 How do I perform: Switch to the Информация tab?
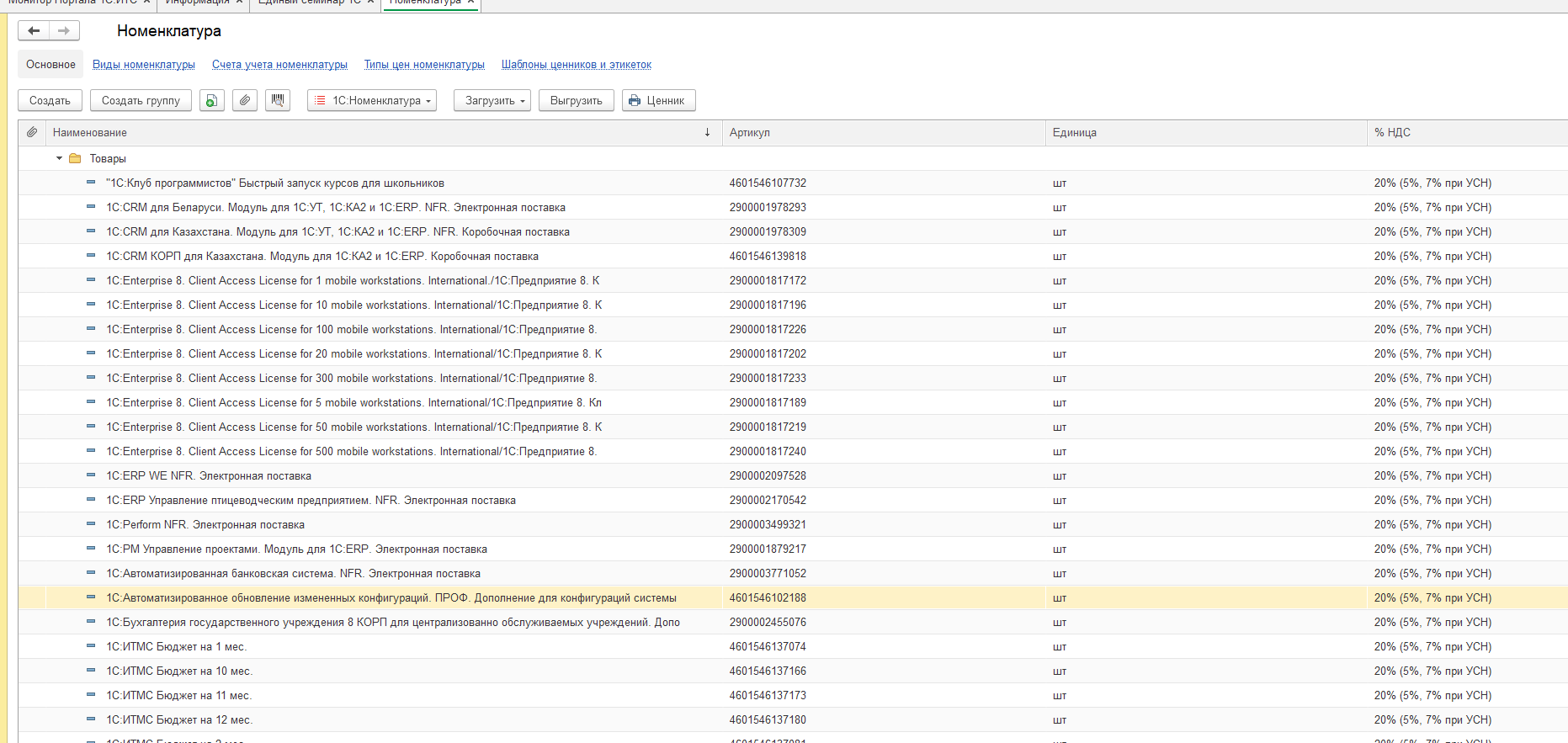(197, 3)
